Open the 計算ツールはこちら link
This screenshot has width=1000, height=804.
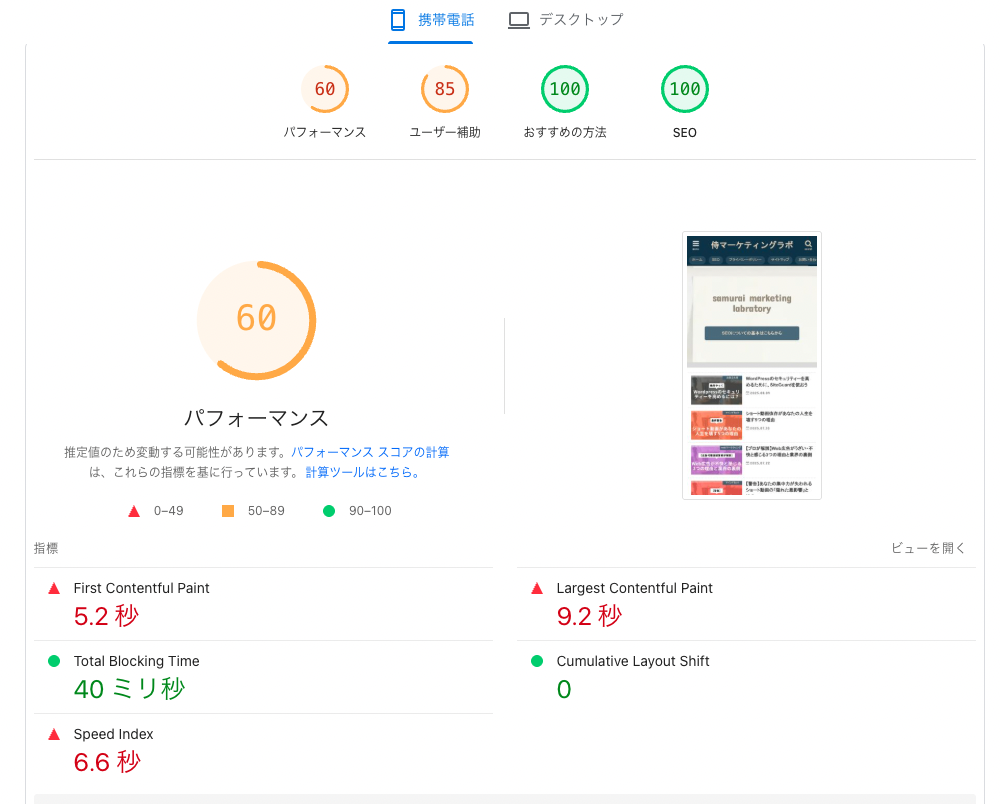[362, 472]
